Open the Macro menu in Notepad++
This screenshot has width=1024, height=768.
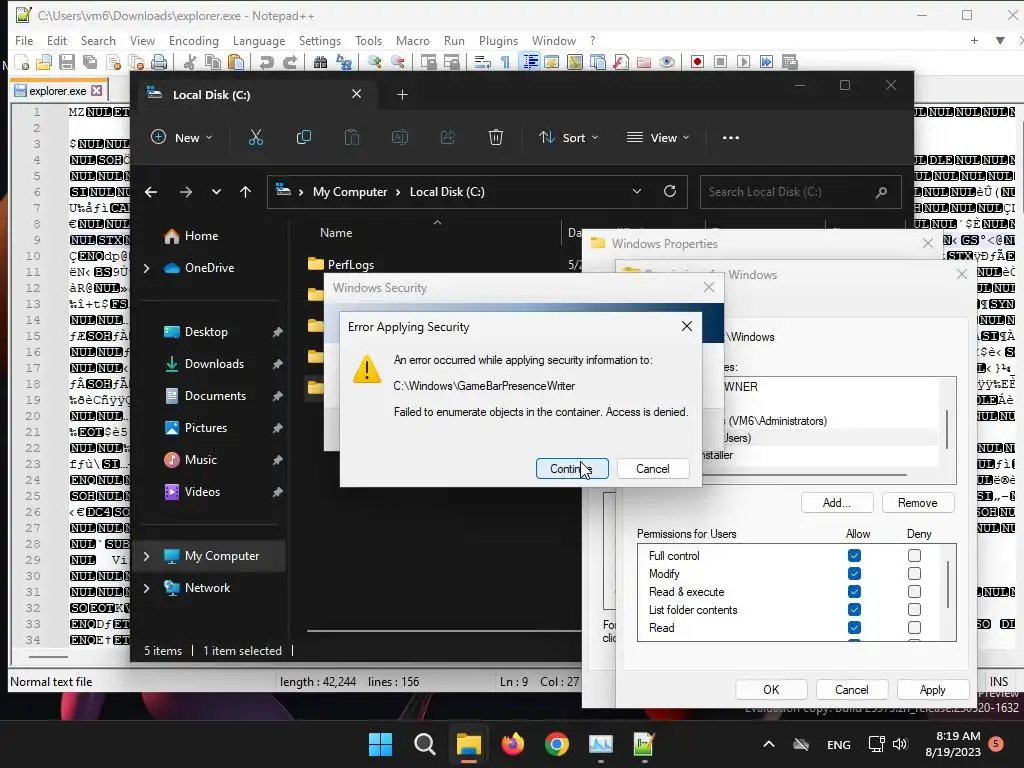[x=413, y=40]
